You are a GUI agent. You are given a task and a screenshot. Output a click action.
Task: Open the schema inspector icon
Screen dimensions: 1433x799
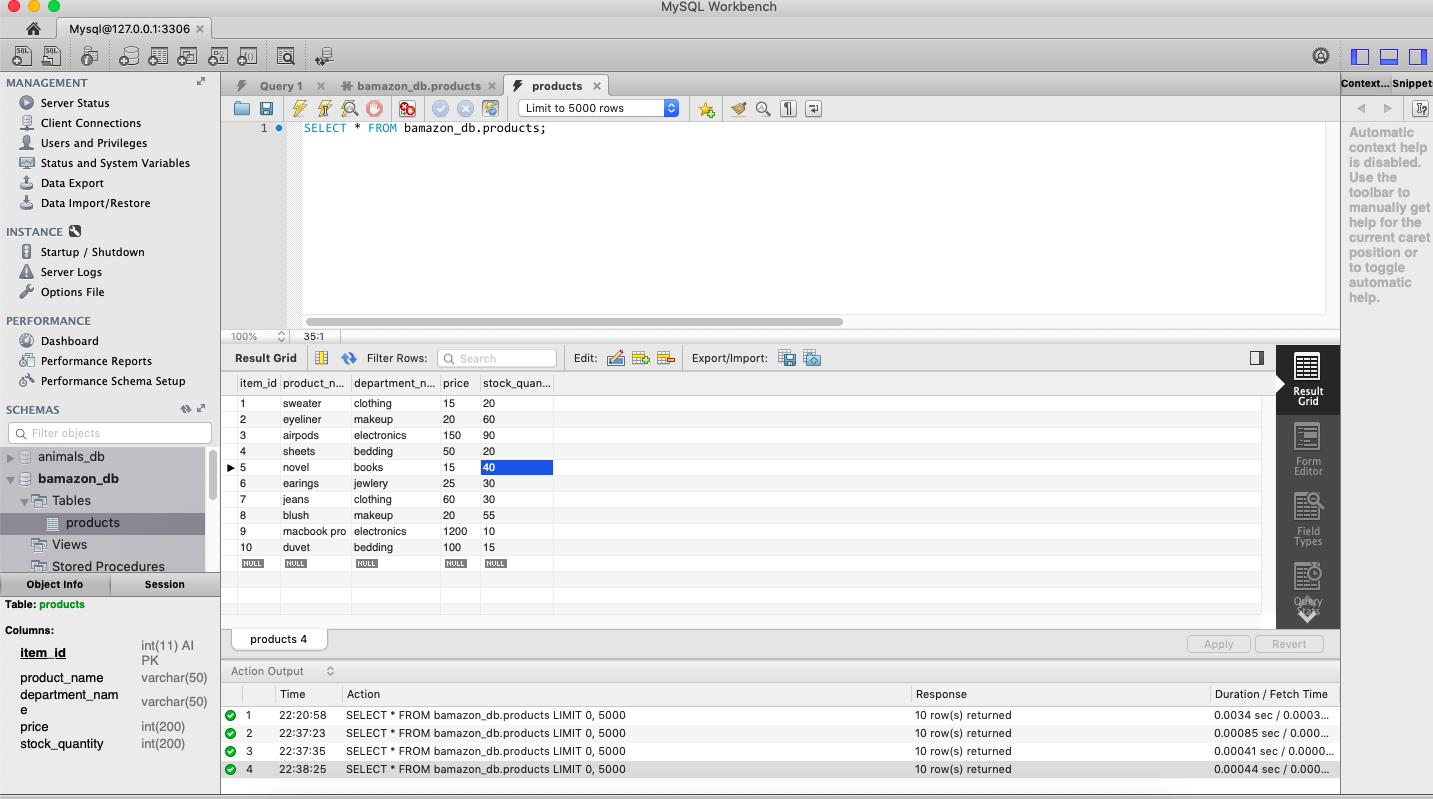pyautogui.click(x=91, y=56)
